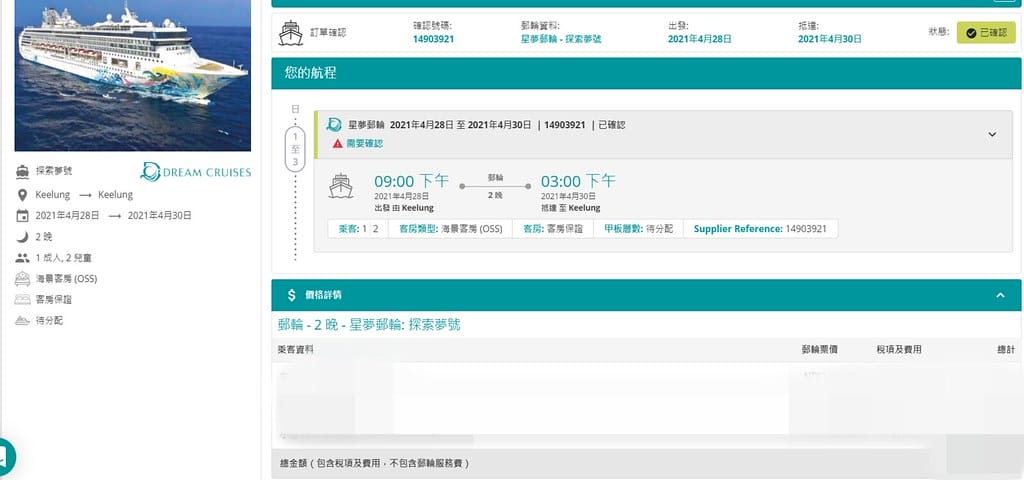Open the 星夢郵輪 - 探索夢號 cruise info link
1024x480 pixels.
pos(561,39)
